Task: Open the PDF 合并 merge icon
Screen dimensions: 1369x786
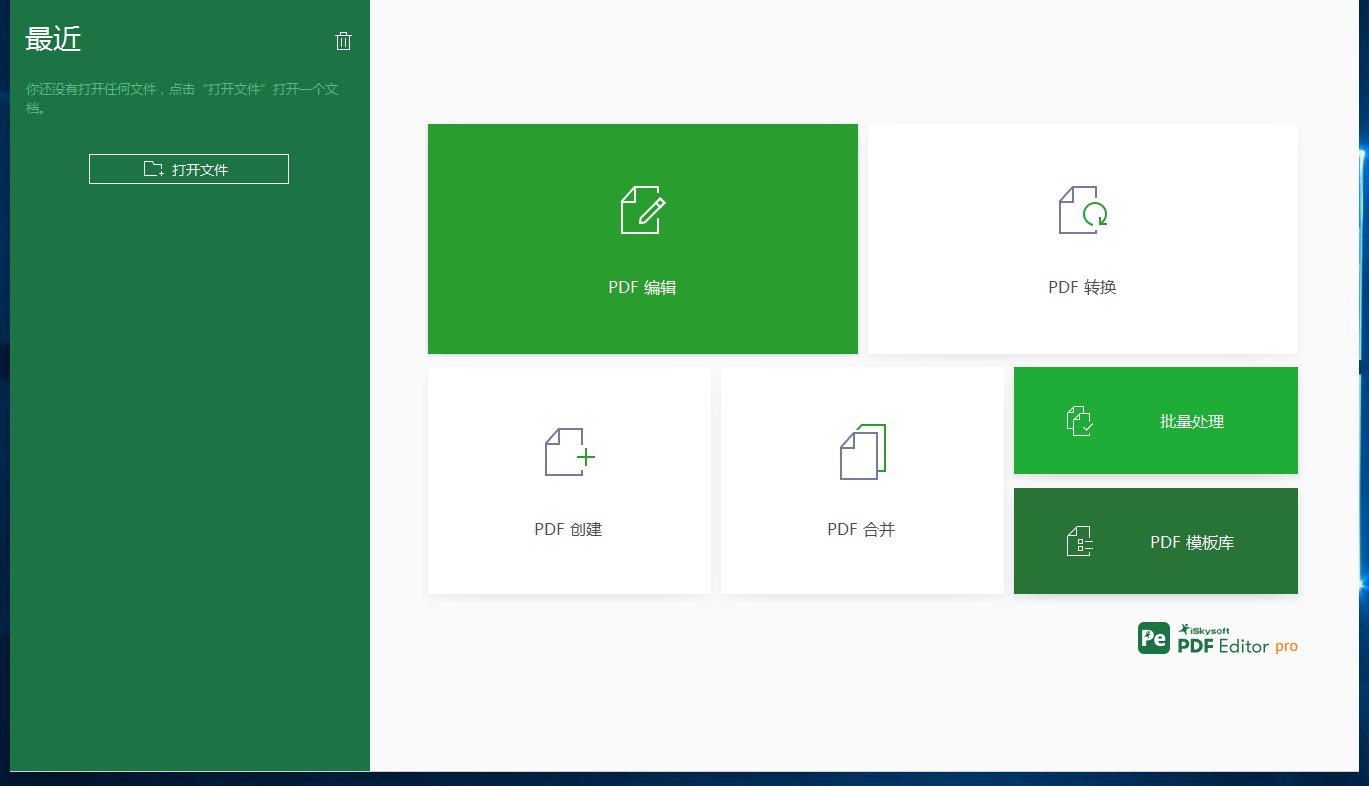Action: click(861, 452)
